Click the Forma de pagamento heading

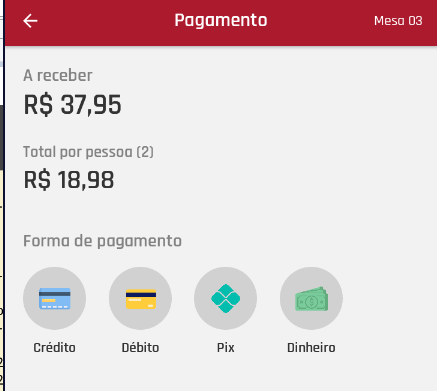(x=102, y=241)
